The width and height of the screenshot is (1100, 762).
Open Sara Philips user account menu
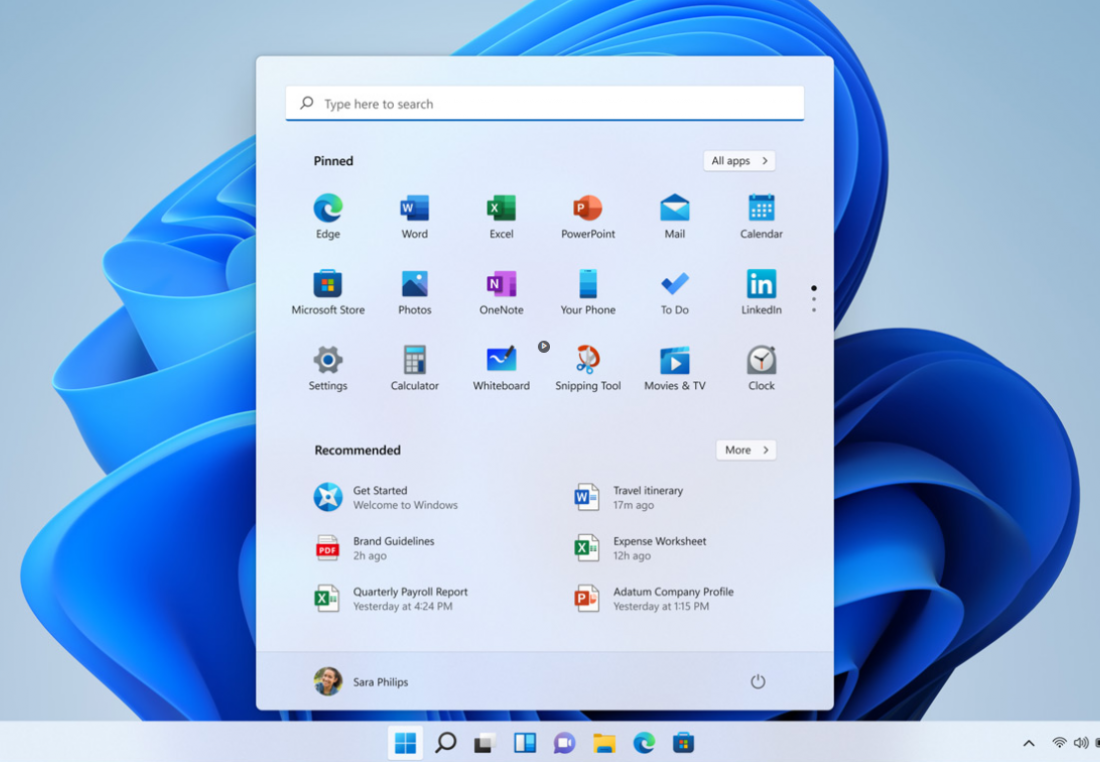pos(361,681)
